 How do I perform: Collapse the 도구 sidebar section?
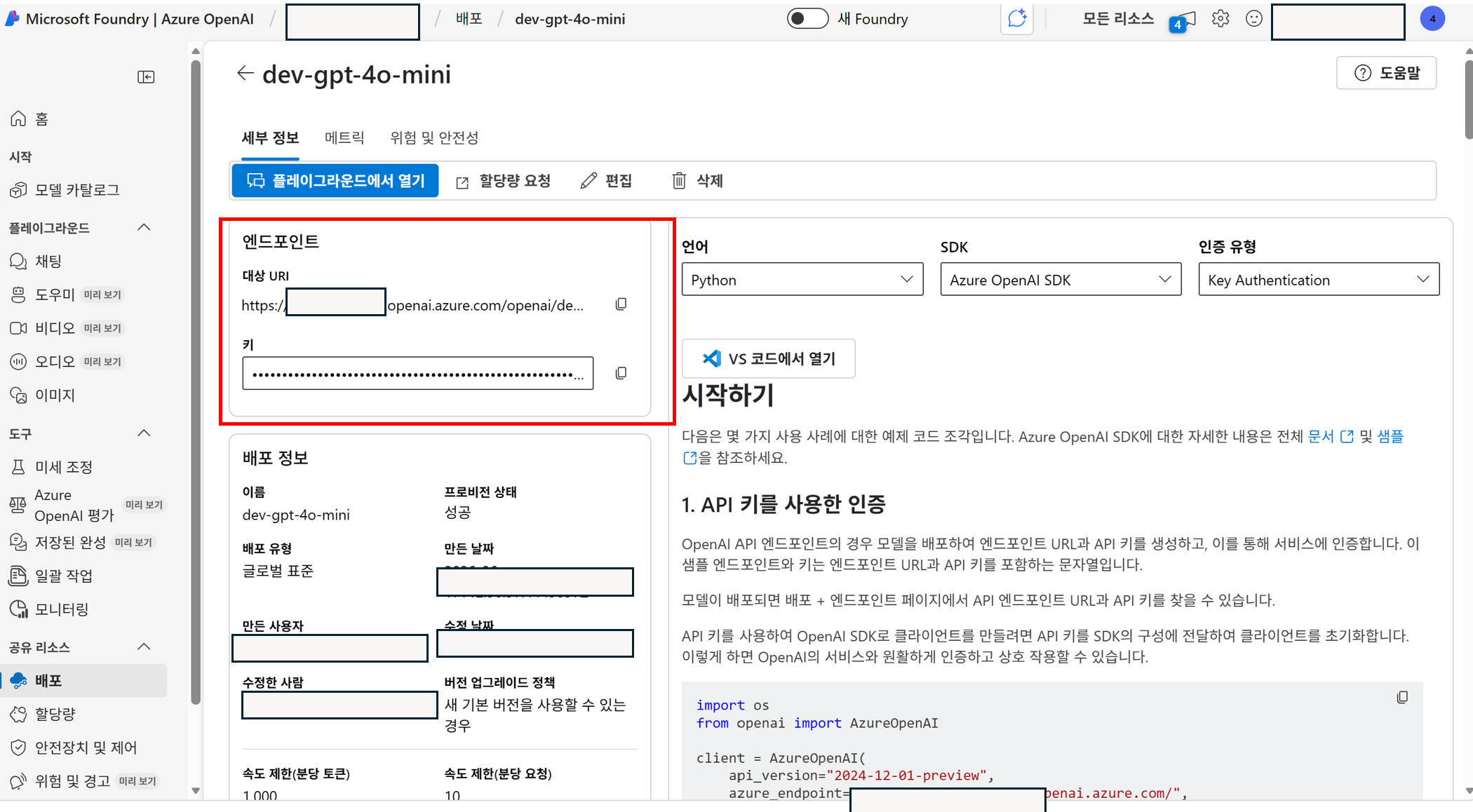pos(144,433)
